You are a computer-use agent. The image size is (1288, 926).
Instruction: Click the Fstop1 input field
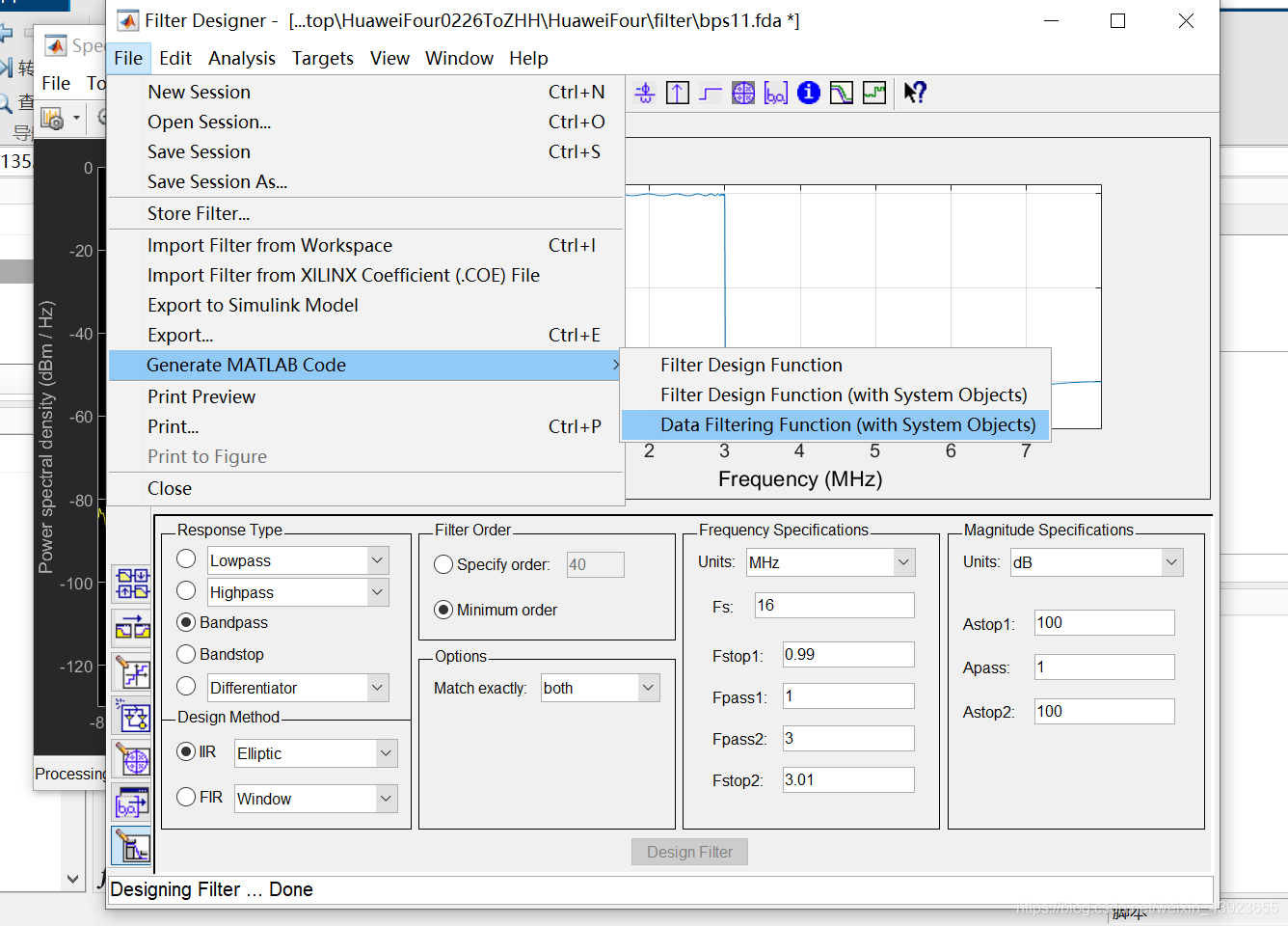[848, 655]
